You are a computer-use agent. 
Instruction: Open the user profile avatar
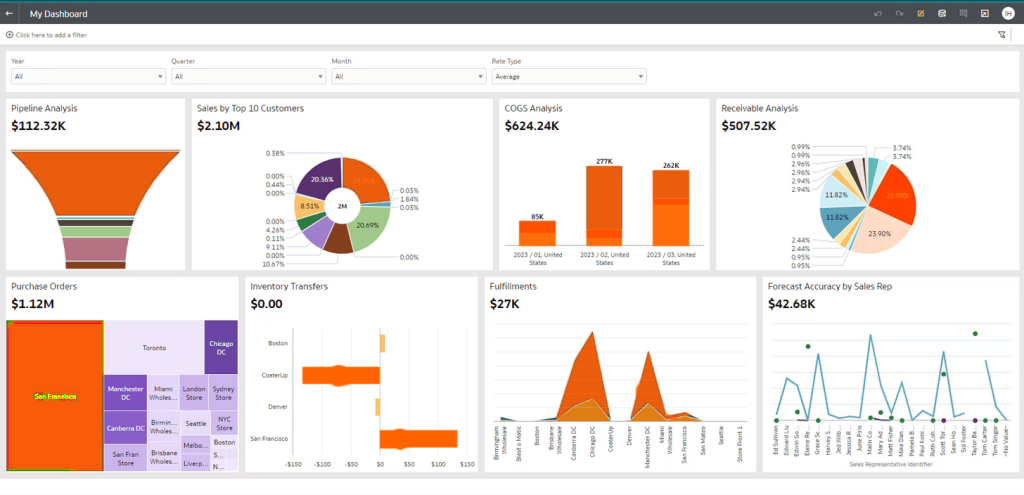point(1008,14)
